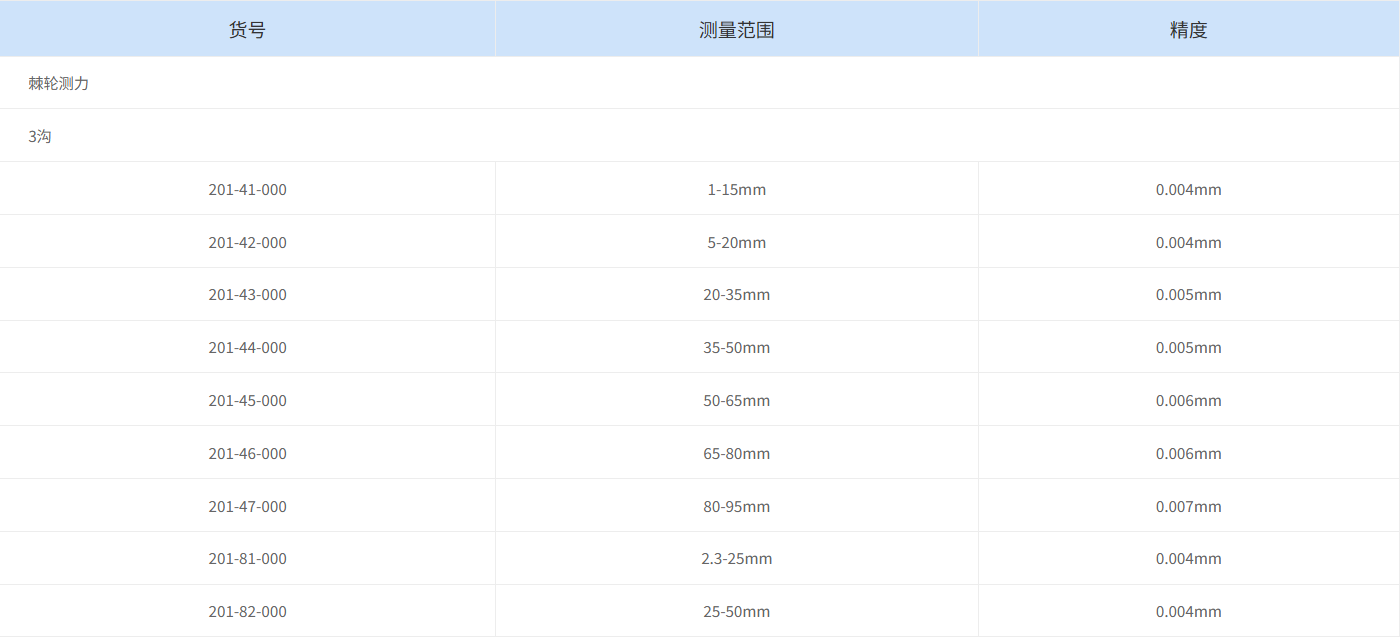Image resolution: width=1400 pixels, height=637 pixels.
Task: Select the 0.005mm precision beside 20-35mm
Action: (x=1190, y=294)
